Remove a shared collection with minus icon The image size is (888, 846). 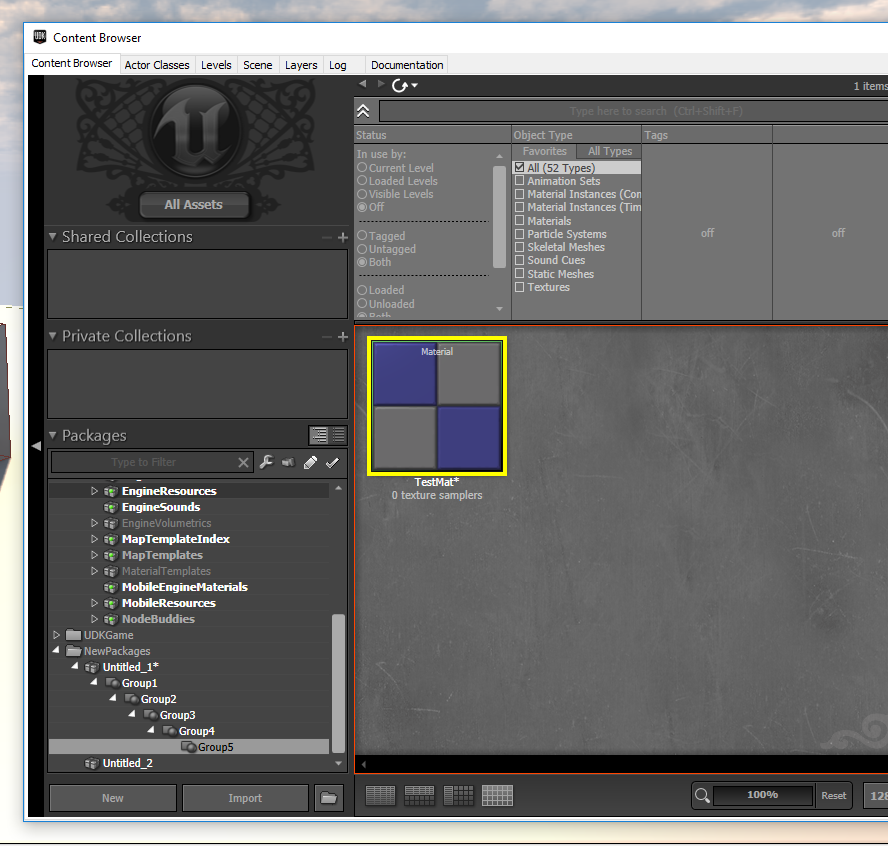(x=327, y=238)
